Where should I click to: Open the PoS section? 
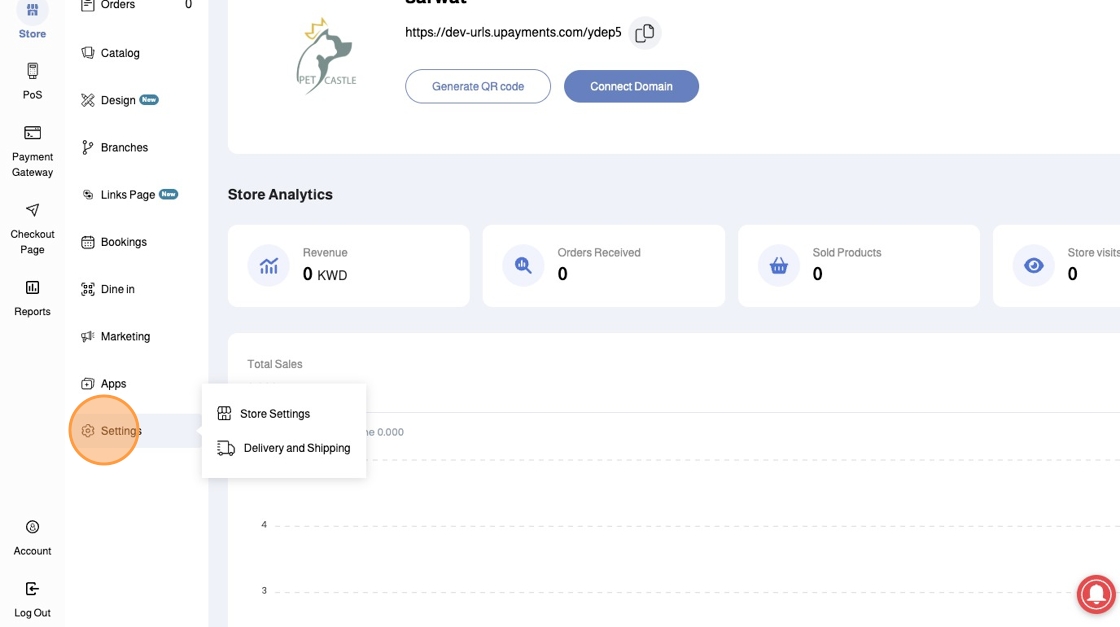(32, 81)
